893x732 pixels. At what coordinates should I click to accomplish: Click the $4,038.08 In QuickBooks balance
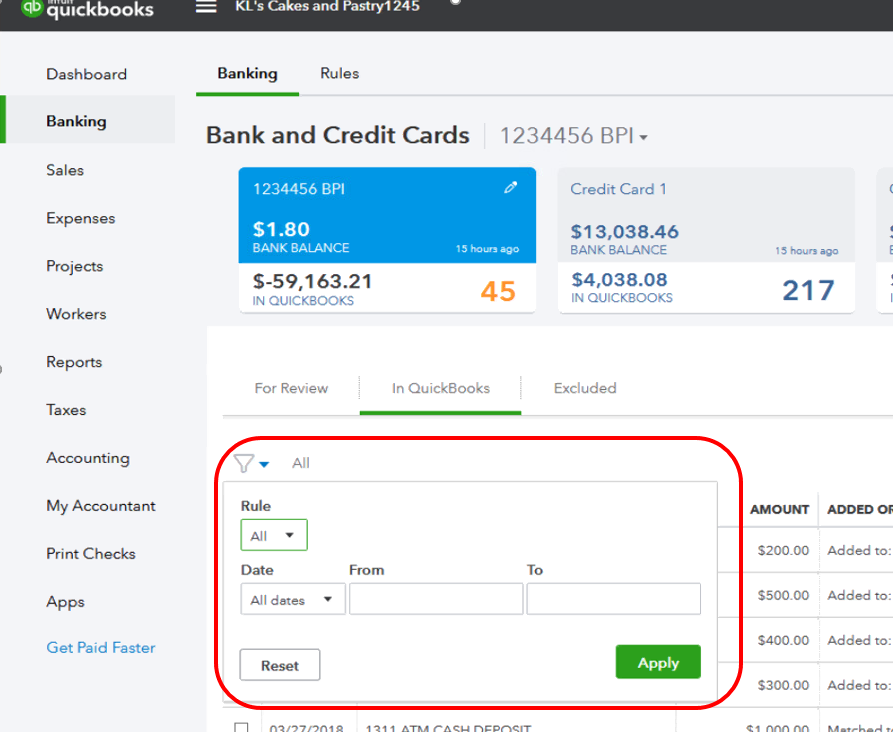619,280
